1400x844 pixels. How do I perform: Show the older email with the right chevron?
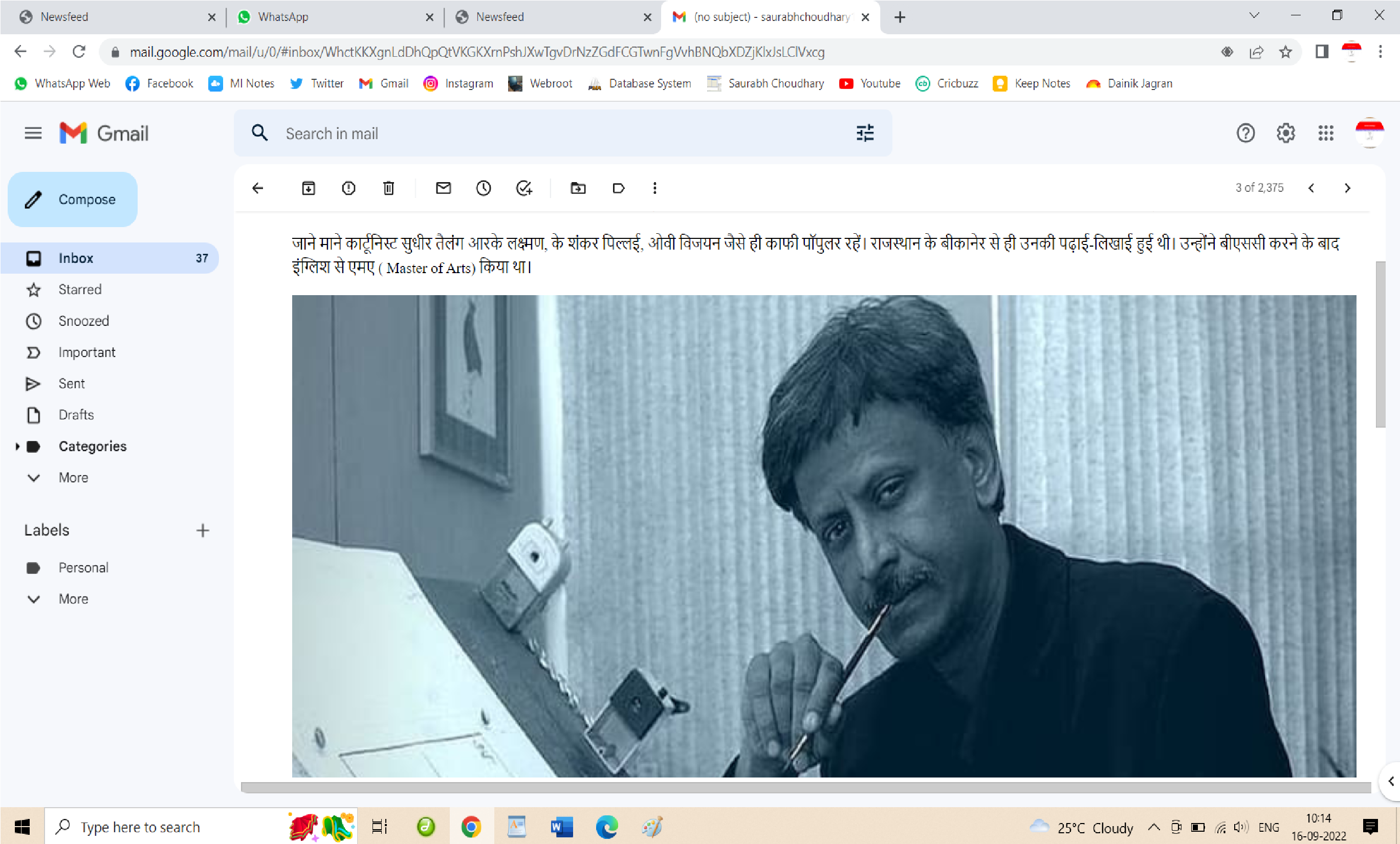(1347, 188)
